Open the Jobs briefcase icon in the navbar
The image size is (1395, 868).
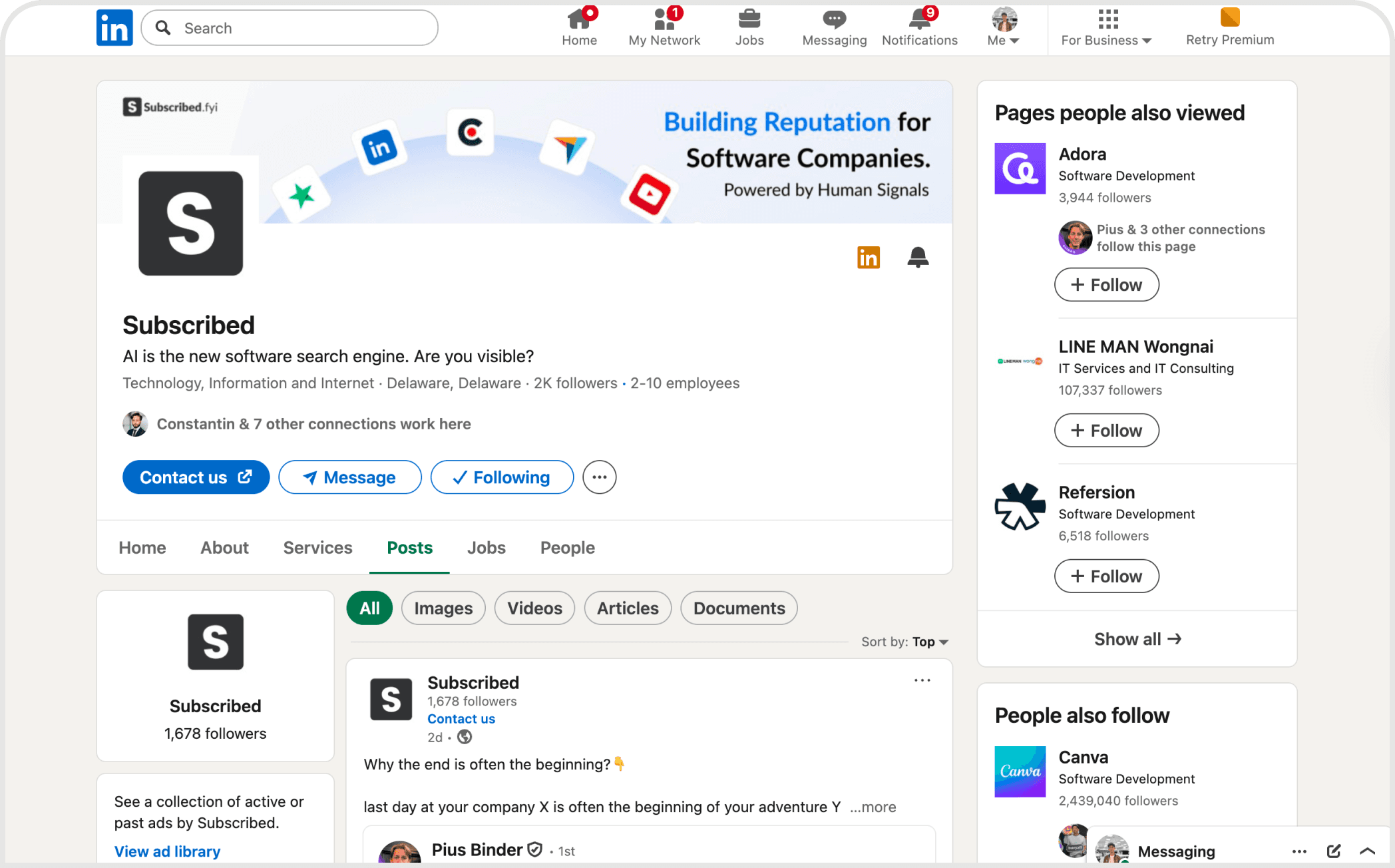click(x=749, y=19)
